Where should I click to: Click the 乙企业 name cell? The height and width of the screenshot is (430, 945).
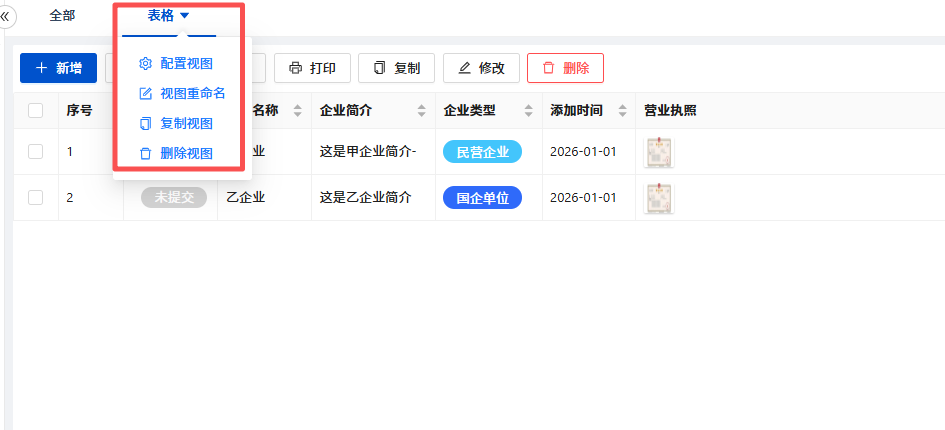click(x=245, y=197)
